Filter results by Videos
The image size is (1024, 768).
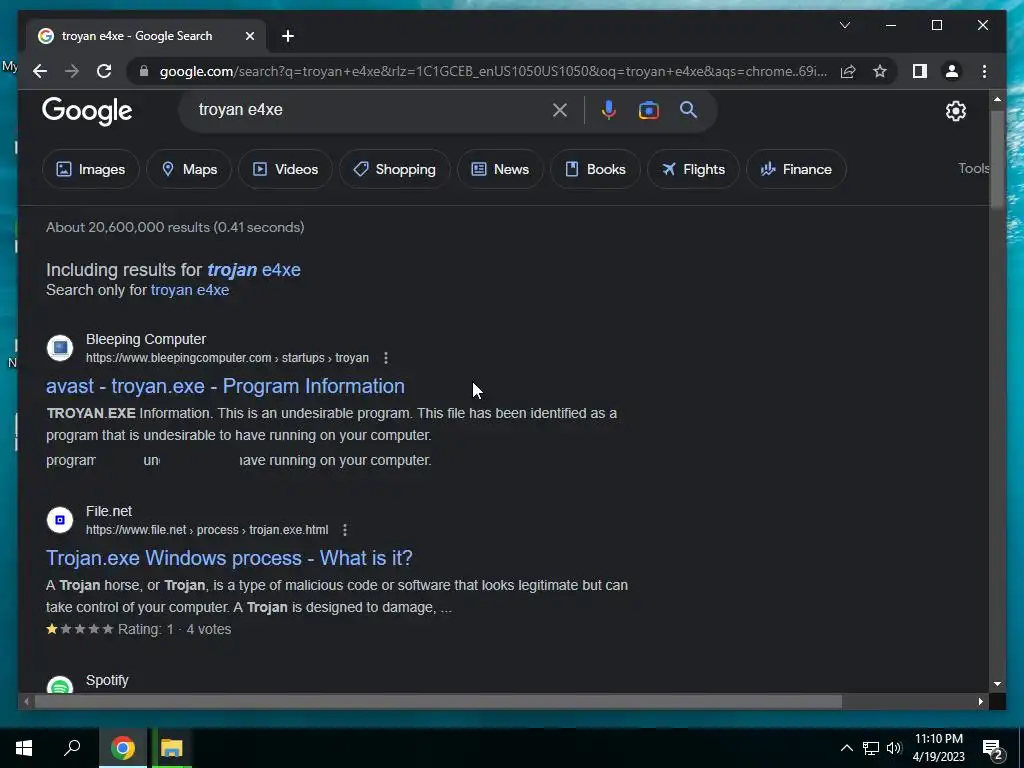click(285, 169)
